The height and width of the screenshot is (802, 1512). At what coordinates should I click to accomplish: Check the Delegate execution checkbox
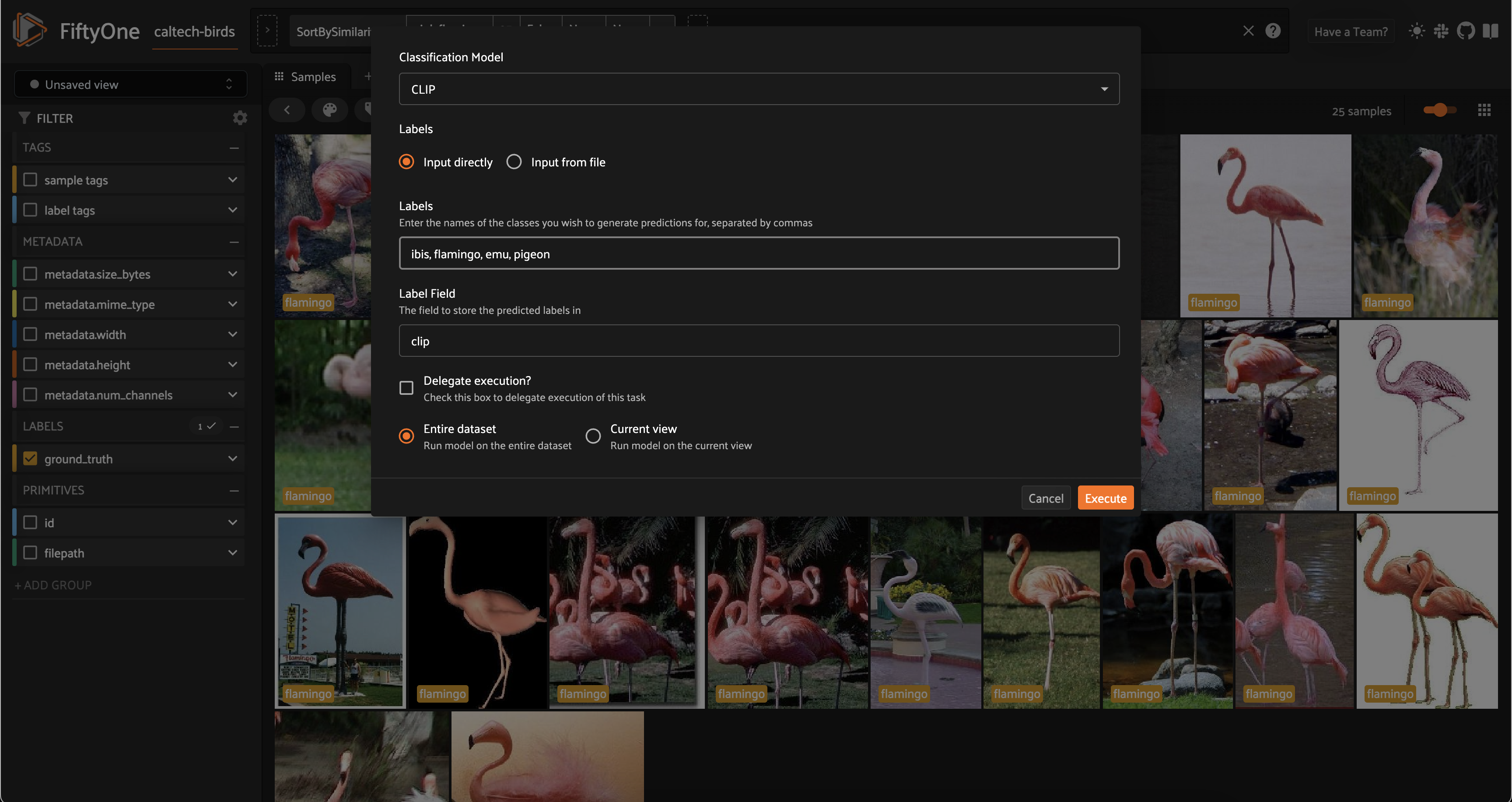click(406, 388)
